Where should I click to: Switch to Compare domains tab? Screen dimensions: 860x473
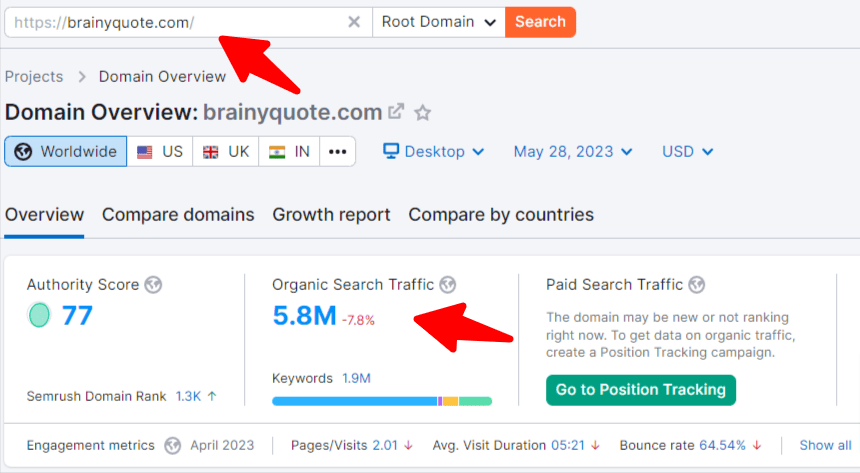(x=178, y=215)
